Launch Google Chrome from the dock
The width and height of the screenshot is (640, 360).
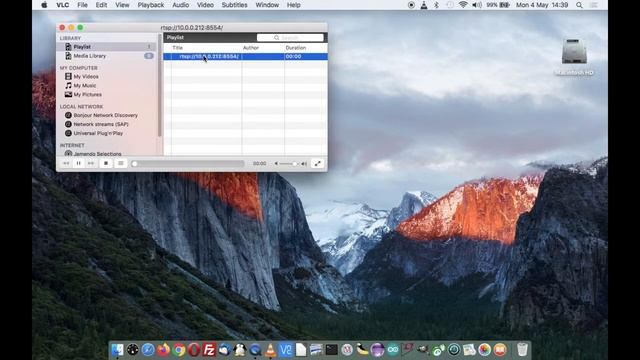[179, 350]
